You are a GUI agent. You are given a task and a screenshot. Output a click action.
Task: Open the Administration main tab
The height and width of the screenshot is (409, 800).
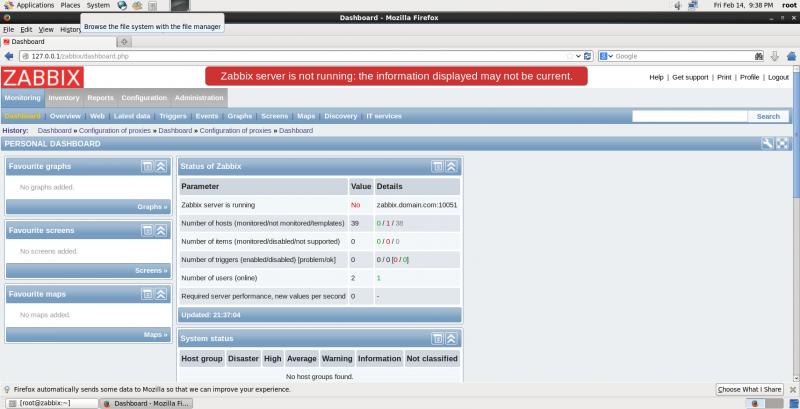pyautogui.click(x=199, y=98)
